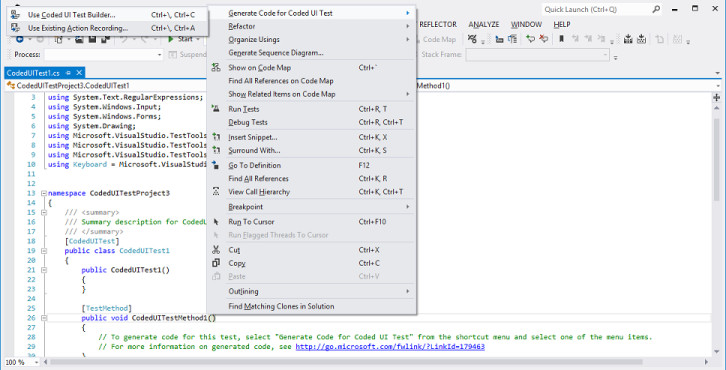Open Show Related Items on Code Map submenu

[311, 94]
